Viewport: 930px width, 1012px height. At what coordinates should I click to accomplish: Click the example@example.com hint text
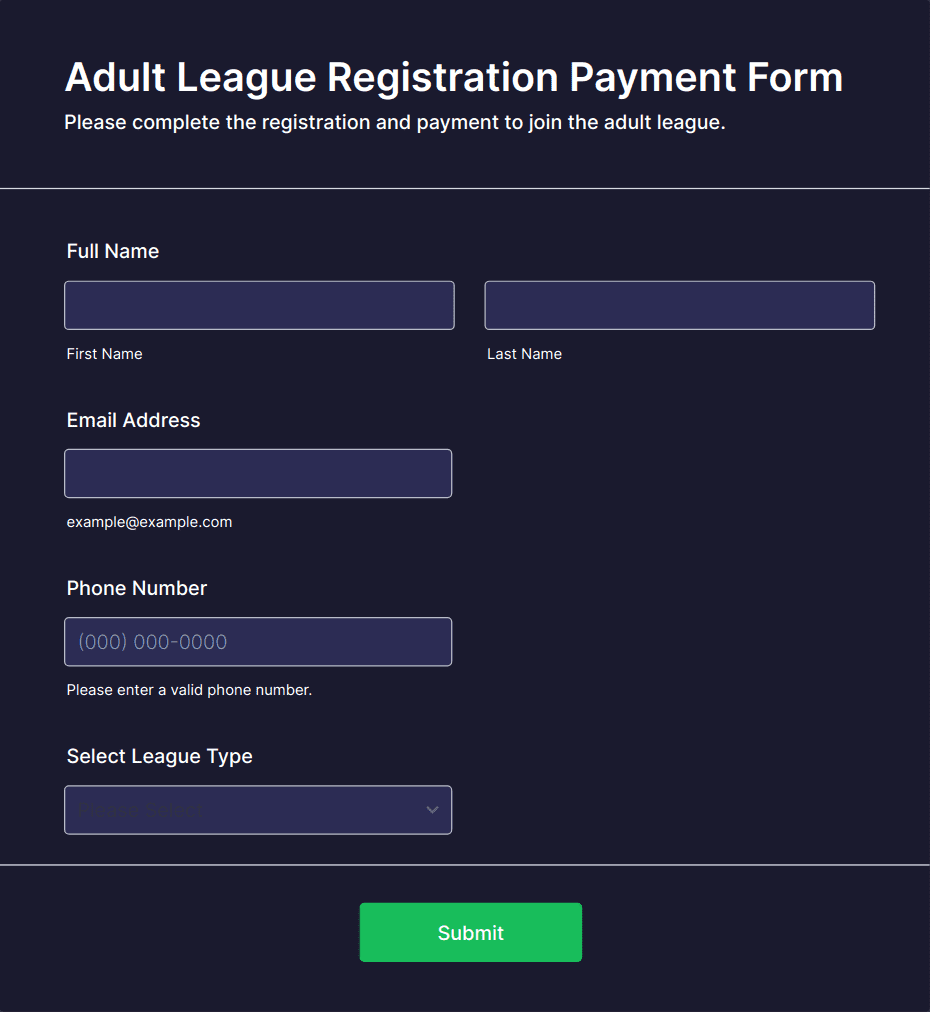tap(149, 522)
